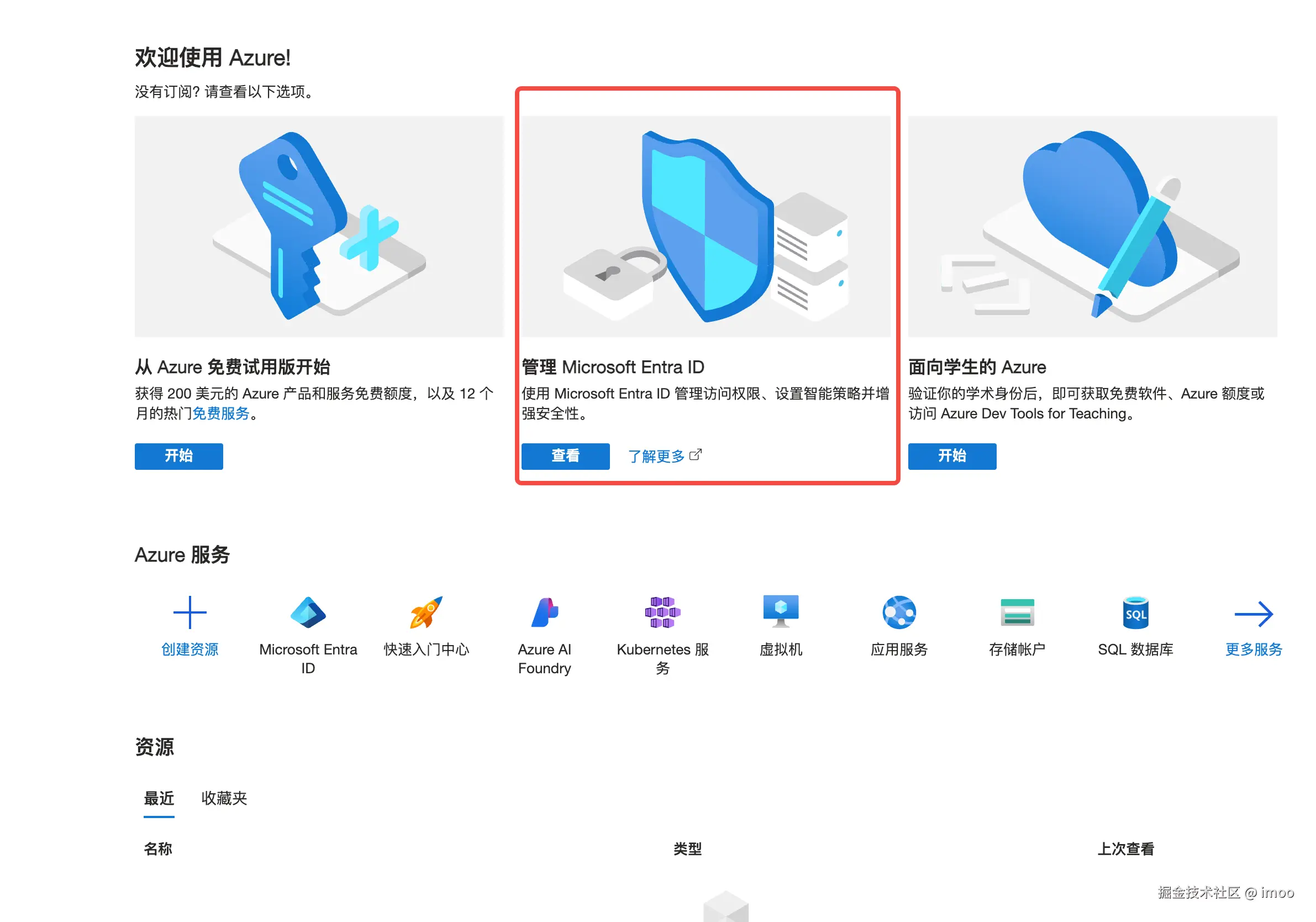The image size is (1316, 922).
Task: Click the Create Resource plus icon
Action: [189, 612]
